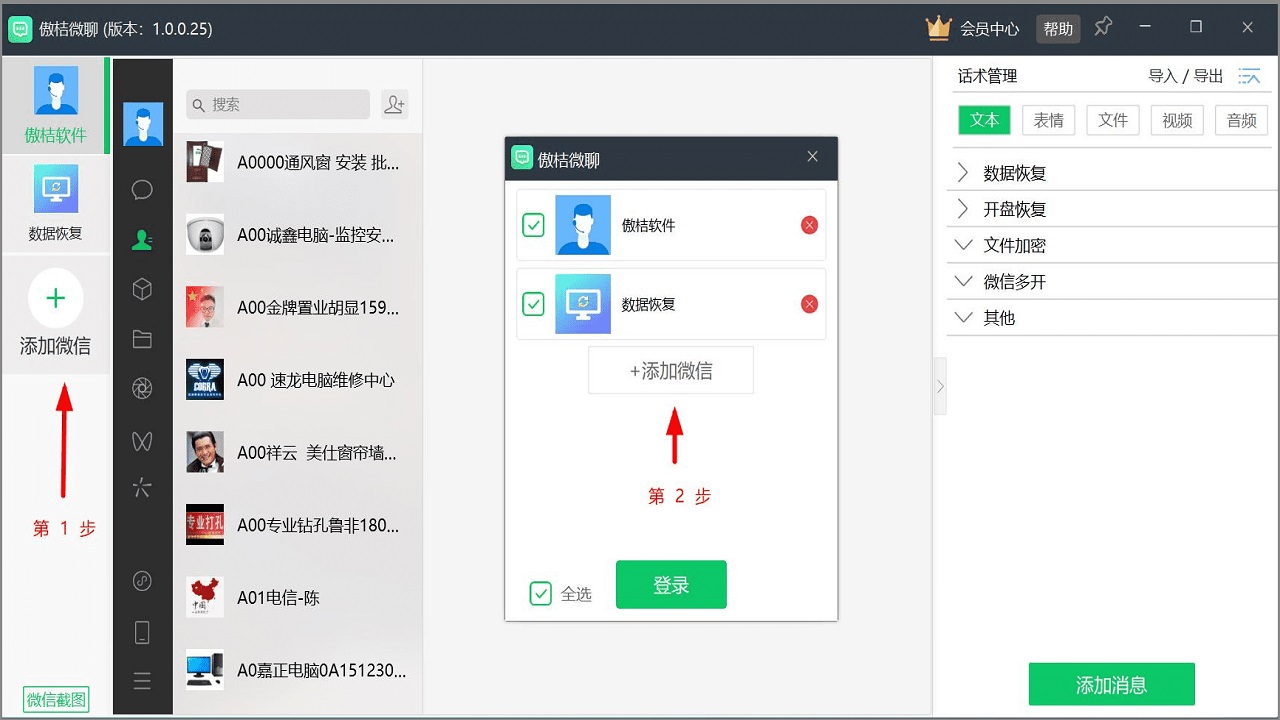Collapse the 文件加密 category
The width and height of the screenshot is (1280, 720).
point(963,245)
